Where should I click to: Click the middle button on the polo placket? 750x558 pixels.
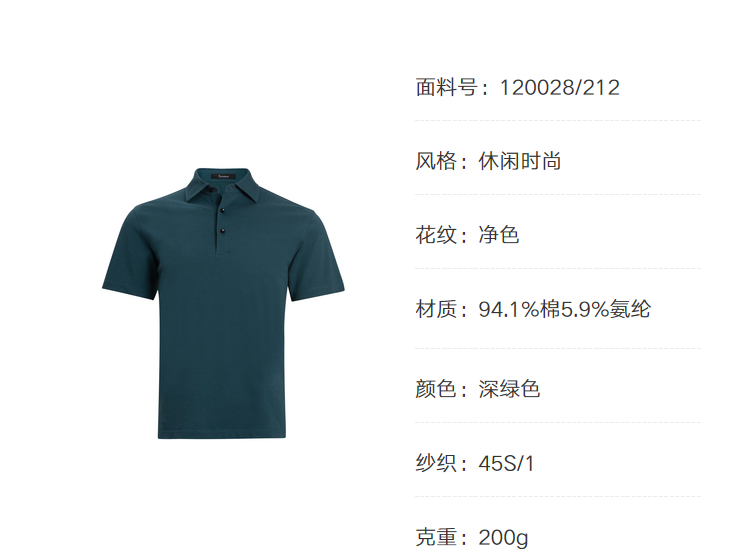click(x=222, y=210)
